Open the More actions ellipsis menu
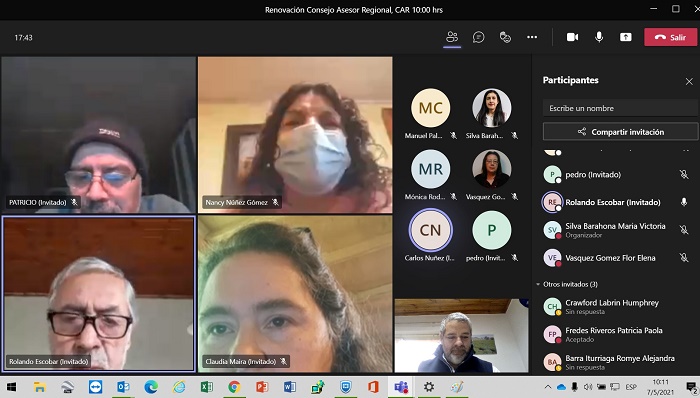This screenshot has height=398, width=700. point(532,37)
